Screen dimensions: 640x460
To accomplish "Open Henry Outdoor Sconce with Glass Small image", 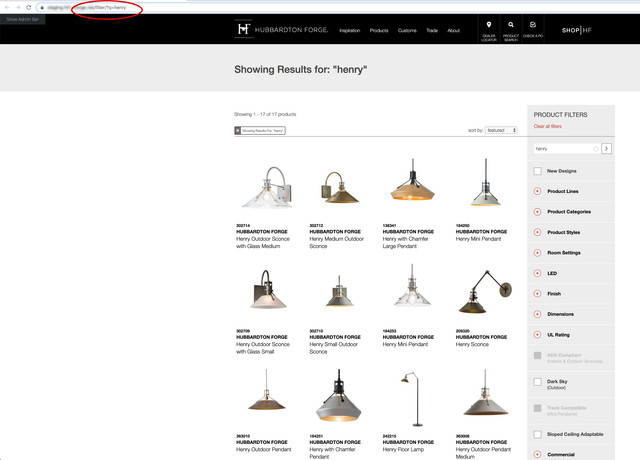I will click(x=267, y=289).
